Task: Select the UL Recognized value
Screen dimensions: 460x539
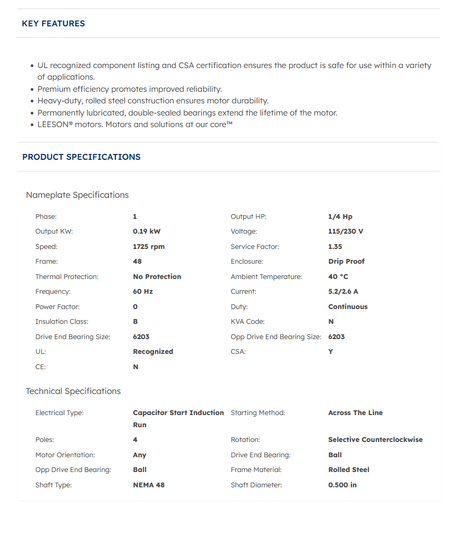Action: [153, 352]
